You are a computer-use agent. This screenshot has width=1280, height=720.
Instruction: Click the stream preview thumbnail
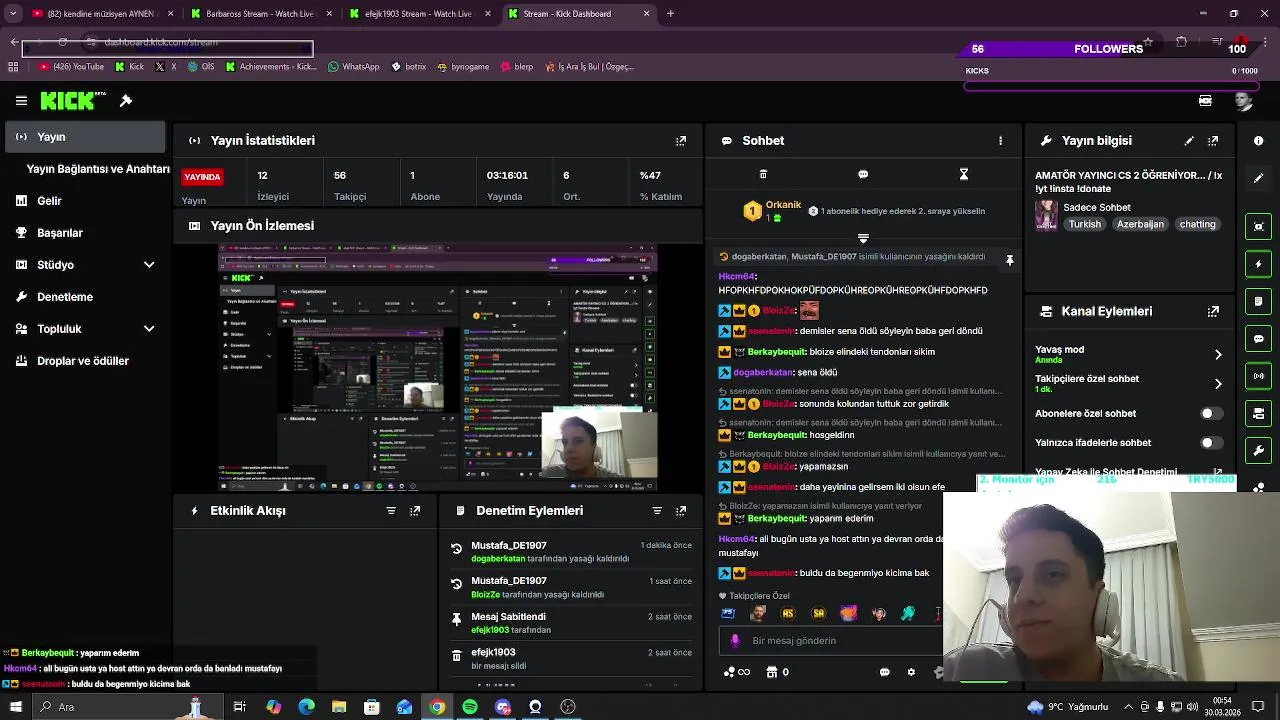(x=438, y=368)
